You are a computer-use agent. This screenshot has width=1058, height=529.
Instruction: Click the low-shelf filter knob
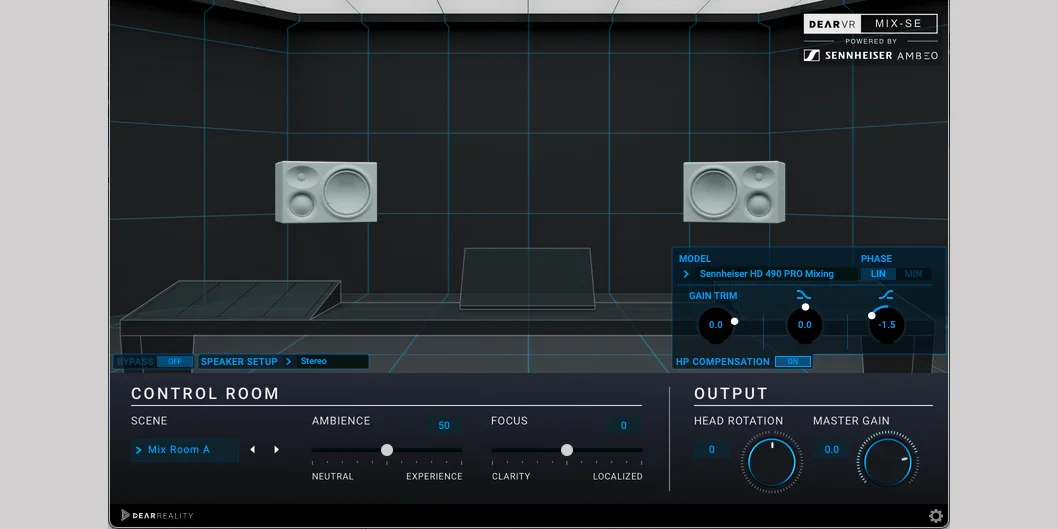(x=804, y=325)
